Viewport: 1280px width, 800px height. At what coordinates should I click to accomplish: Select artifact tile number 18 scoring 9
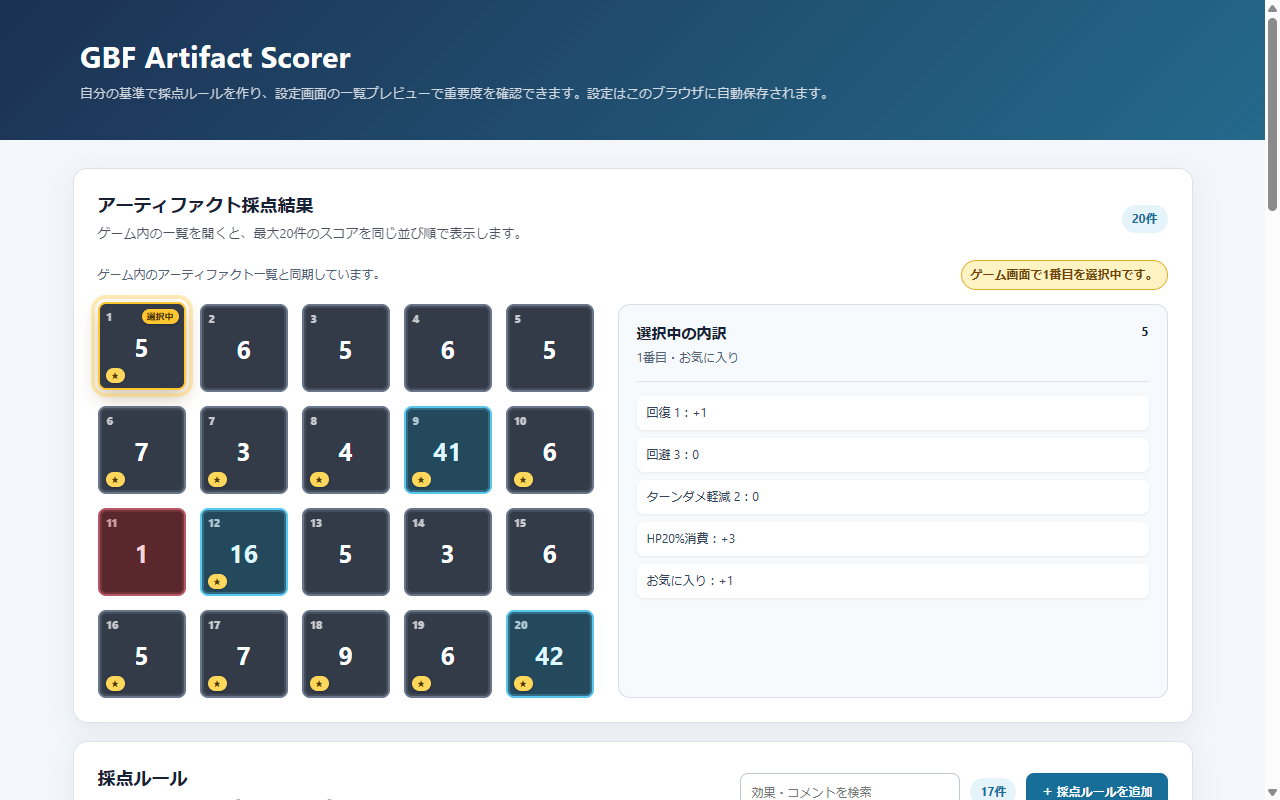346,653
